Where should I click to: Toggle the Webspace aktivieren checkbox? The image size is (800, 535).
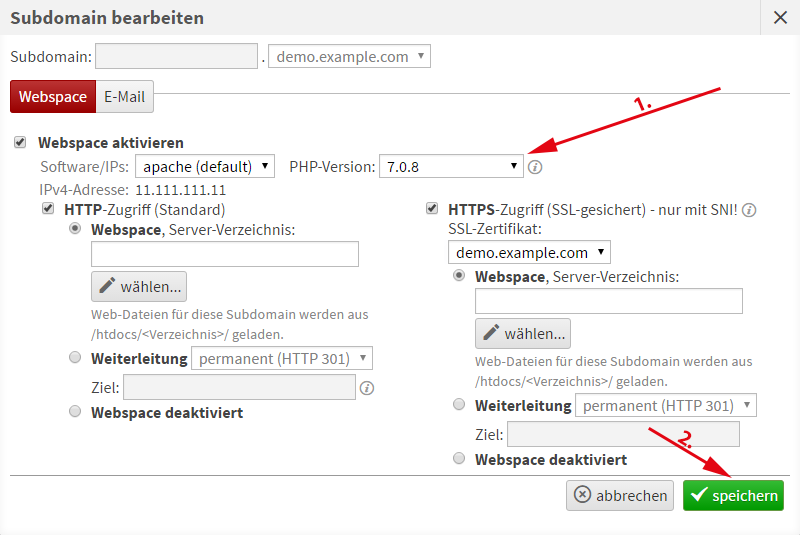click(21, 143)
